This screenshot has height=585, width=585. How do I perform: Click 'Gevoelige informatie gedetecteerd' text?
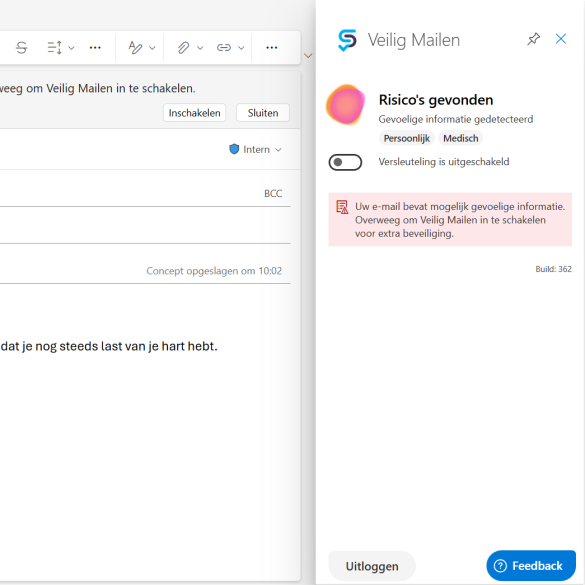pyautogui.click(x=456, y=119)
